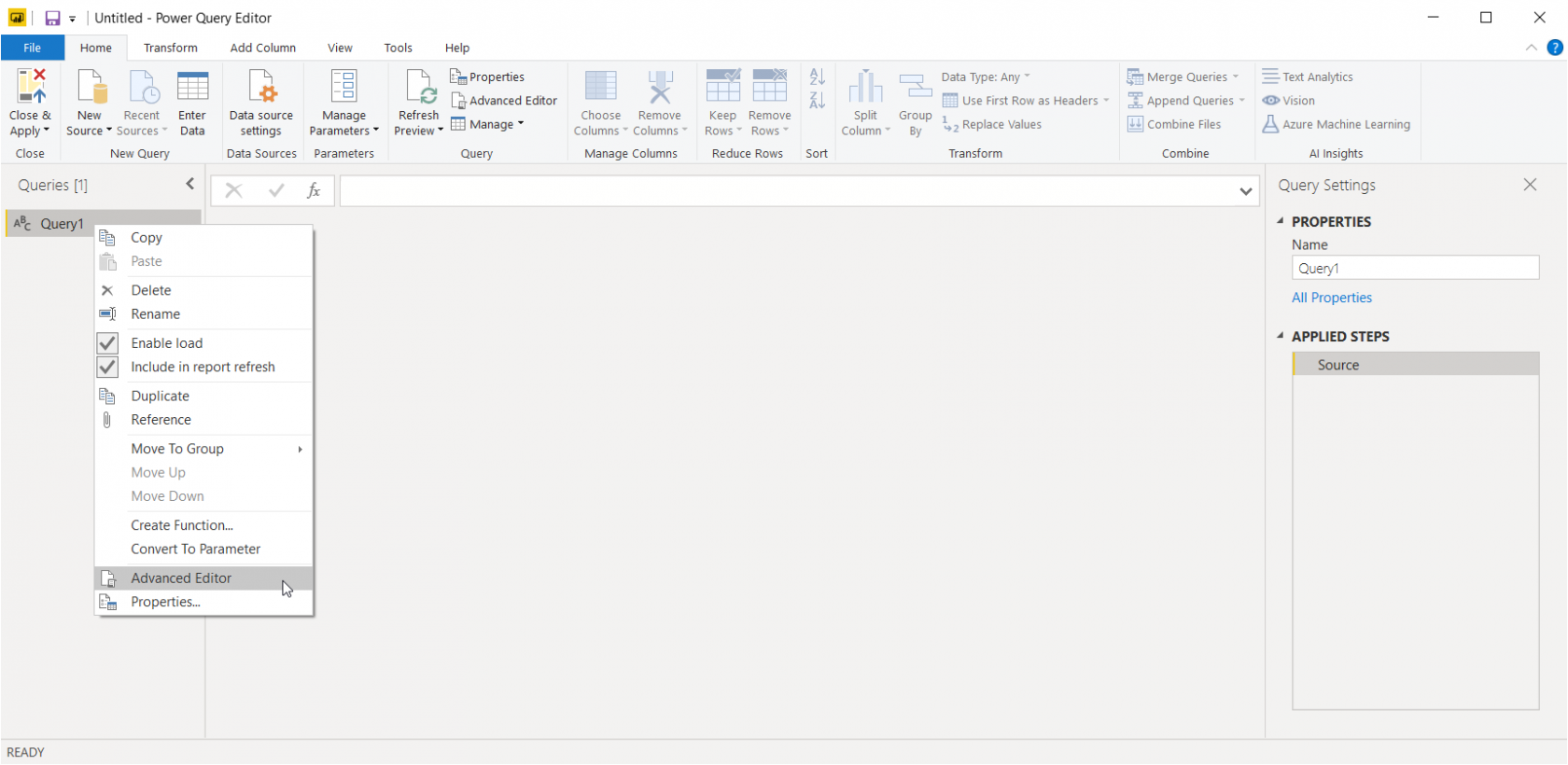Image resolution: width=1568 pixels, height=765 pixels.
Task: Click Combine Files in the ribbon
Action: [1174, 124]
